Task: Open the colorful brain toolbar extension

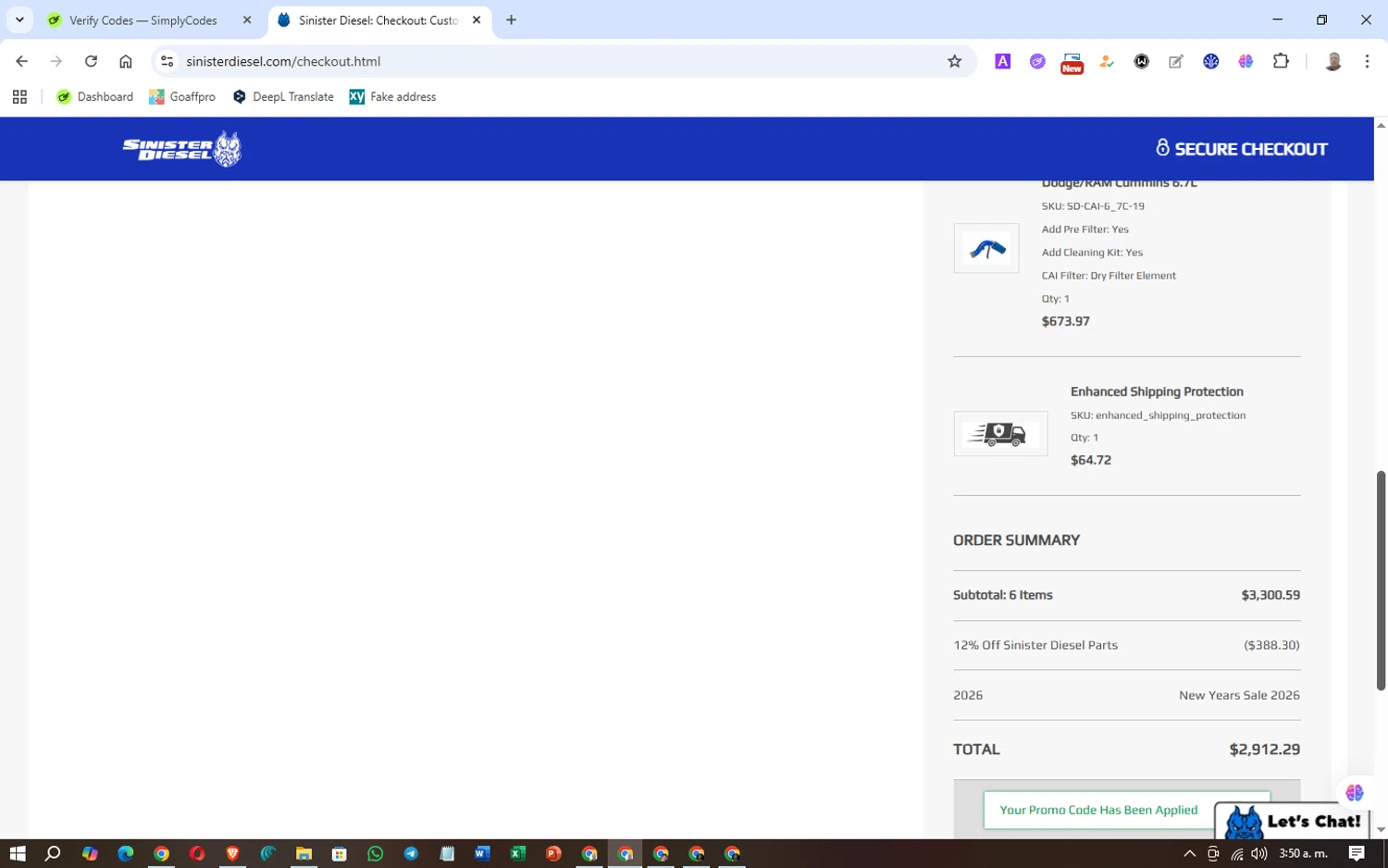Action: (x=1245, y=61)
